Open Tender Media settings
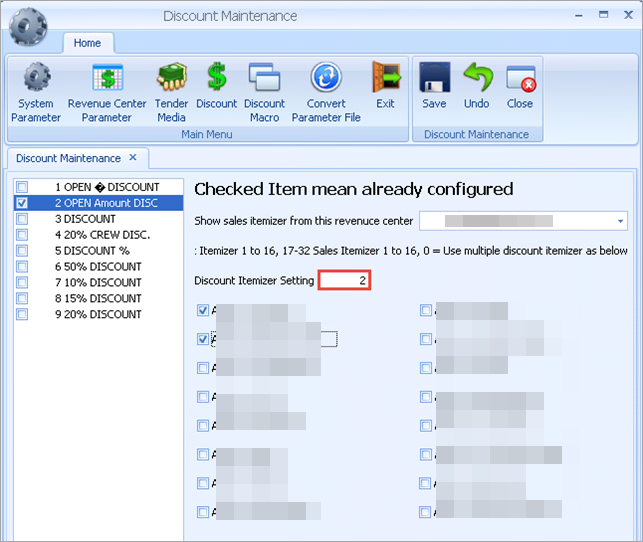 coord(171,92)
